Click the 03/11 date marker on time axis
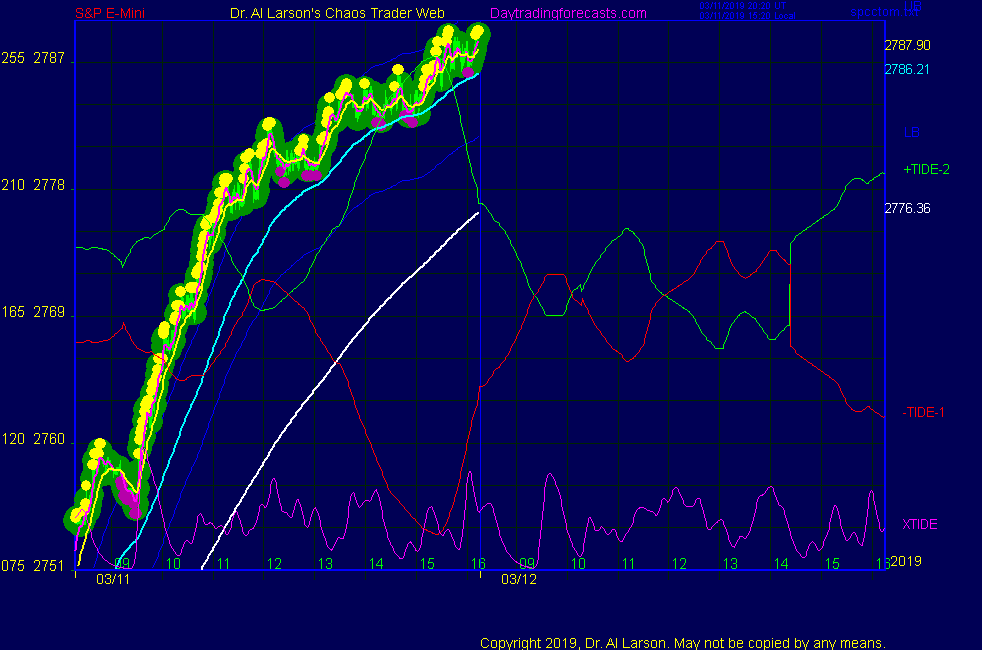The height and width of the screenshot is (650, 982). point(113,579)
